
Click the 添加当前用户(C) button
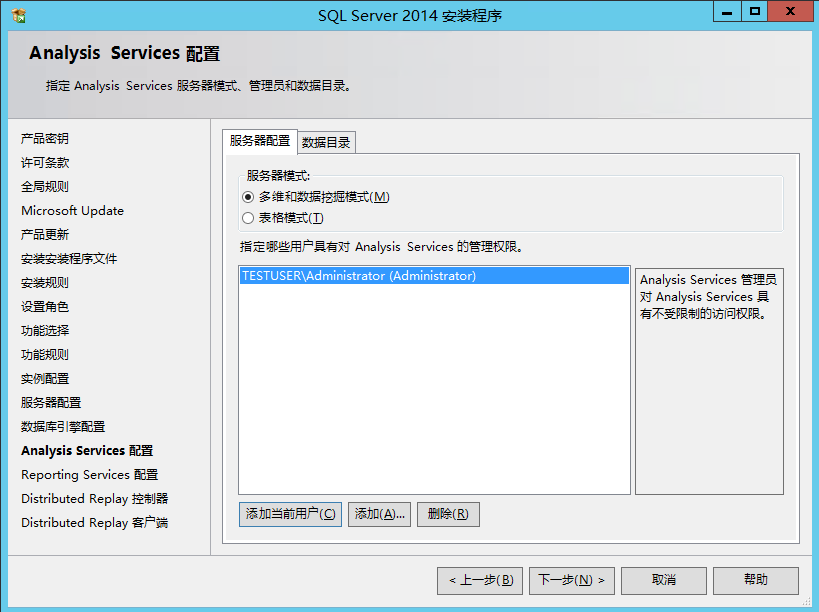coord(290,514)
